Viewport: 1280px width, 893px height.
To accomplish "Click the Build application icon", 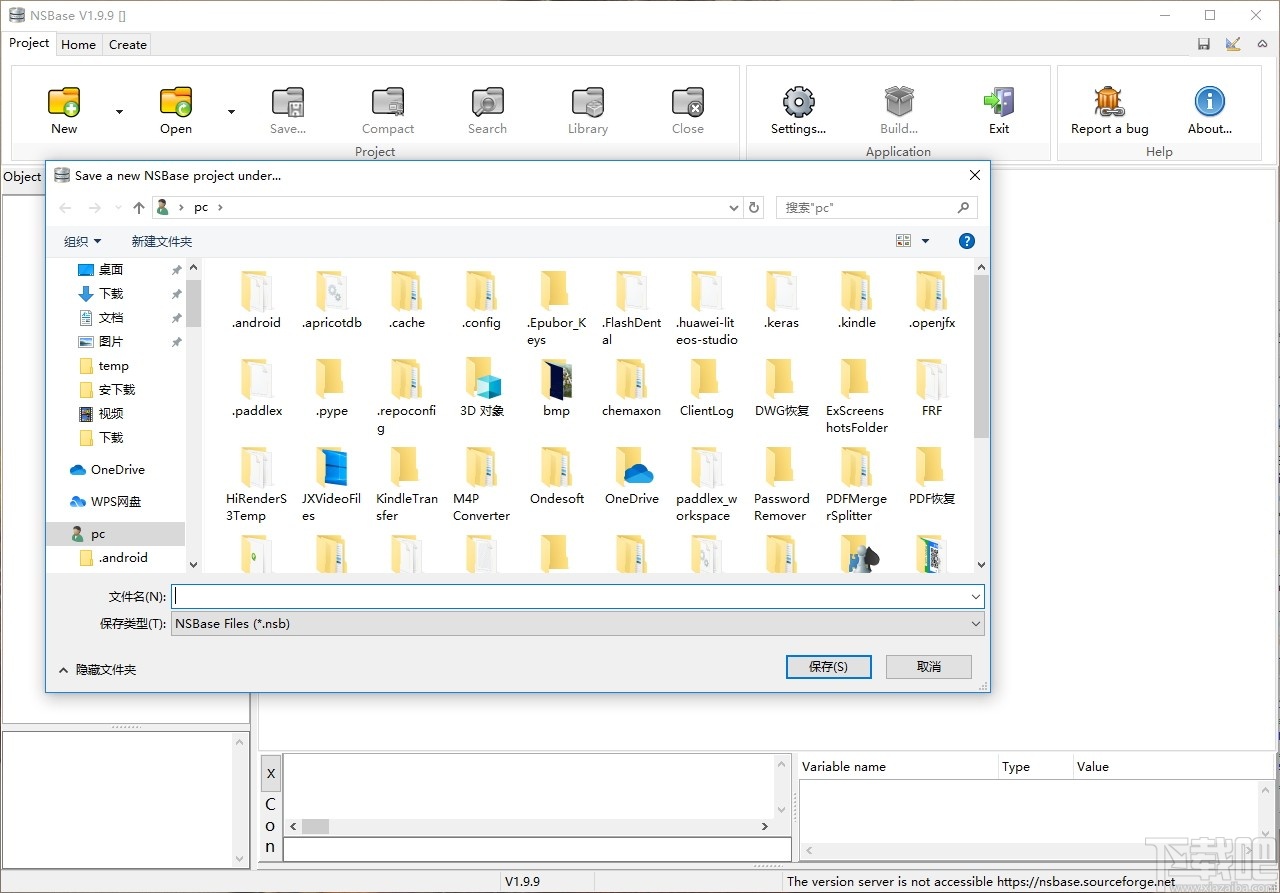I will point(899,102).
